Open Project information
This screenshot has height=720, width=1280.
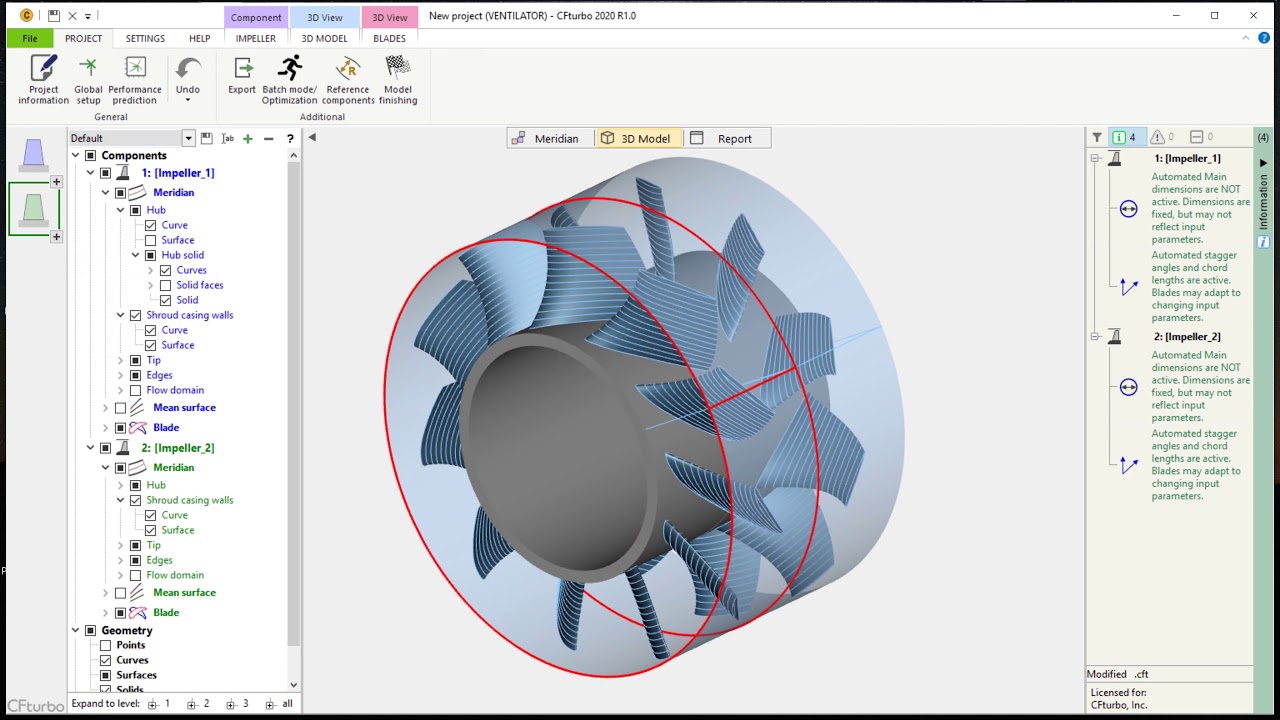(x=43, y=80)
